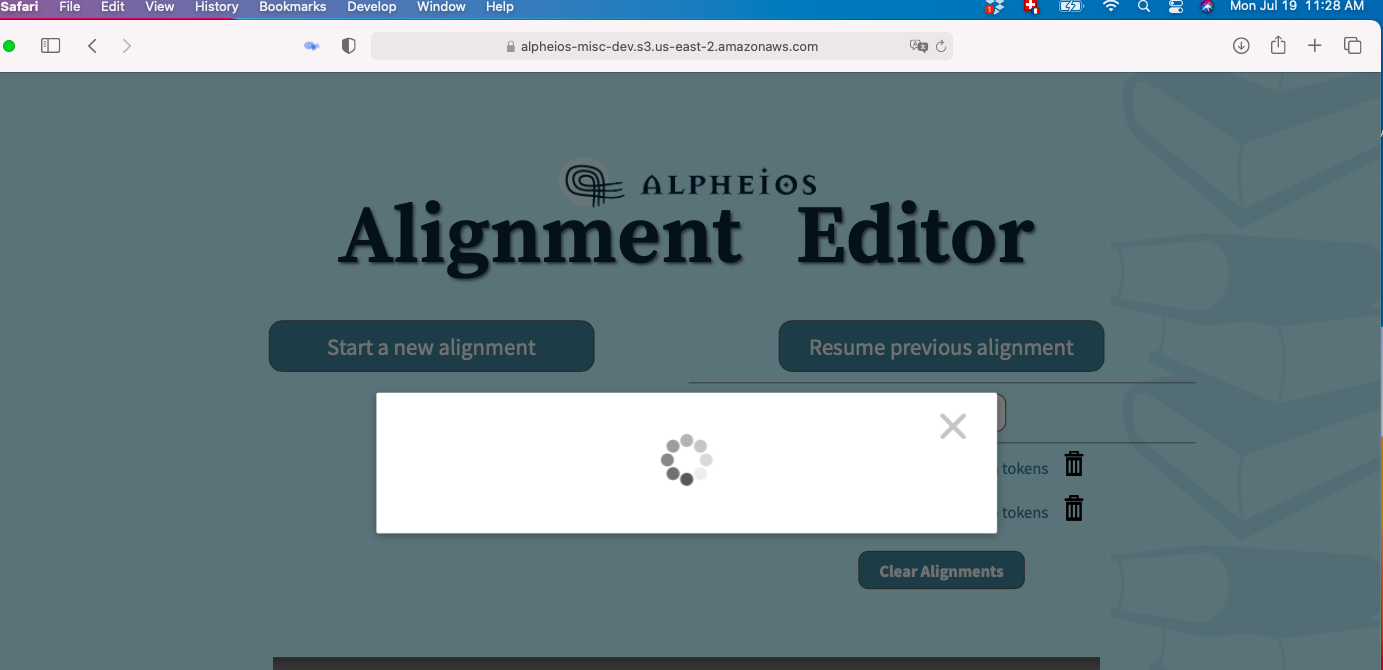Show the Downloads list in Safari toolbar
This screenshot has width=1383, height=670.
[x=1240, y=45]
